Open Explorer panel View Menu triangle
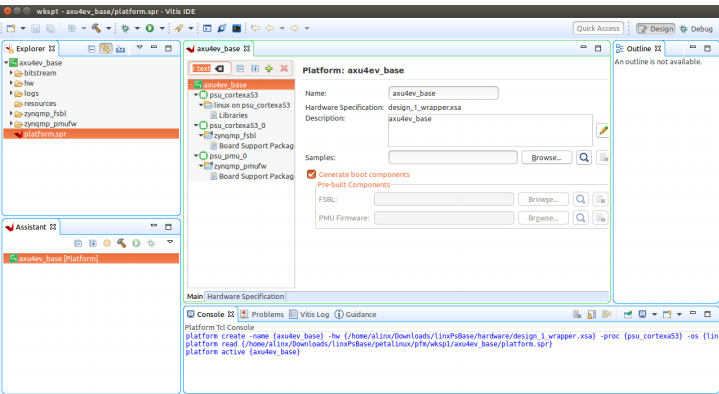The width and height of the screenshot is (719, 394). pyautogui.click(x=140, y=47)
